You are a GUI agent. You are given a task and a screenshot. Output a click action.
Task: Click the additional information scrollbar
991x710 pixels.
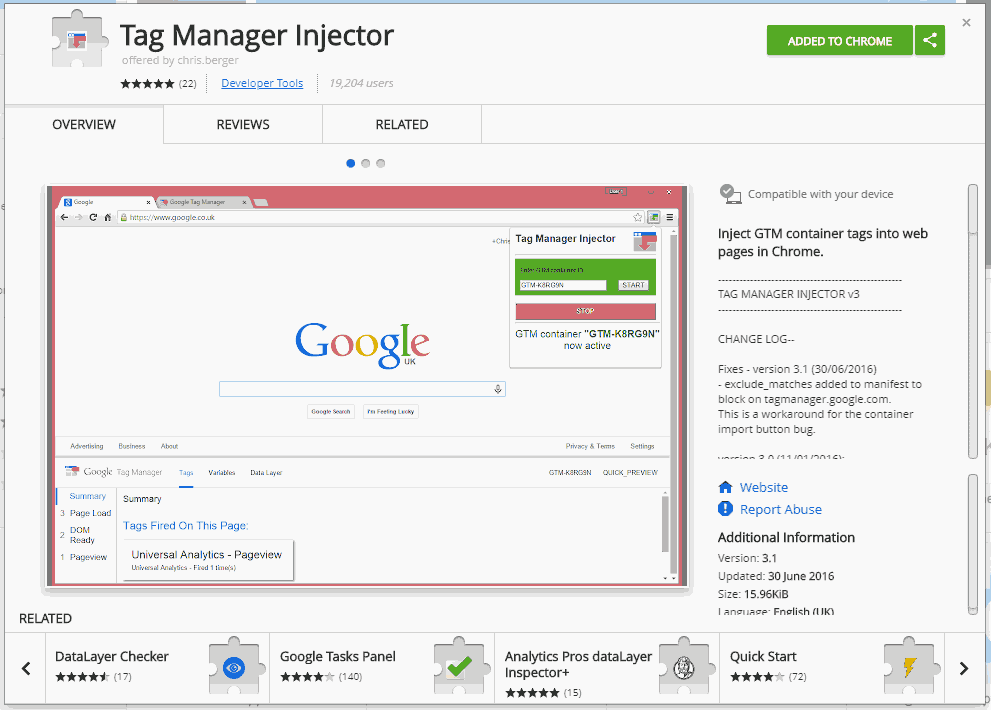[973, 544]
